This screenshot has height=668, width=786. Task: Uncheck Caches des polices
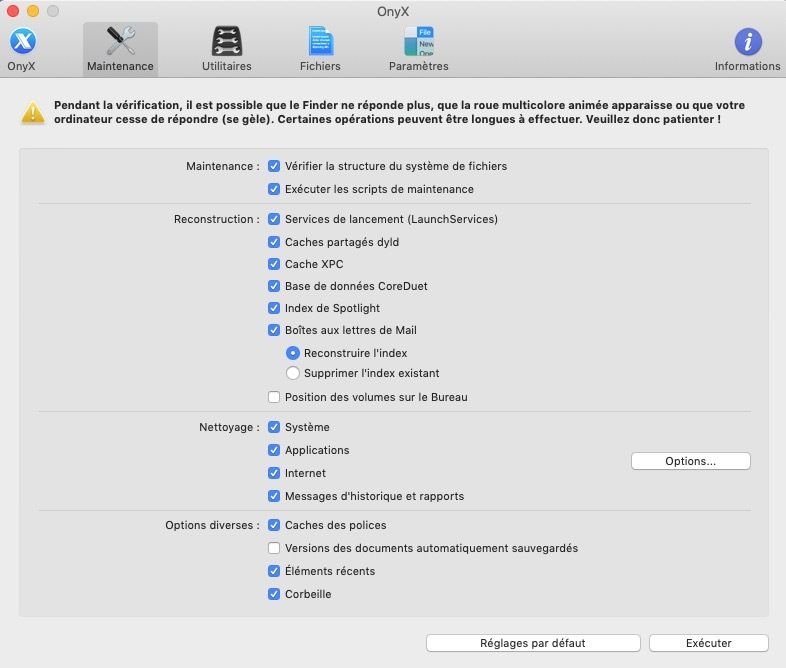click(274, 525)
